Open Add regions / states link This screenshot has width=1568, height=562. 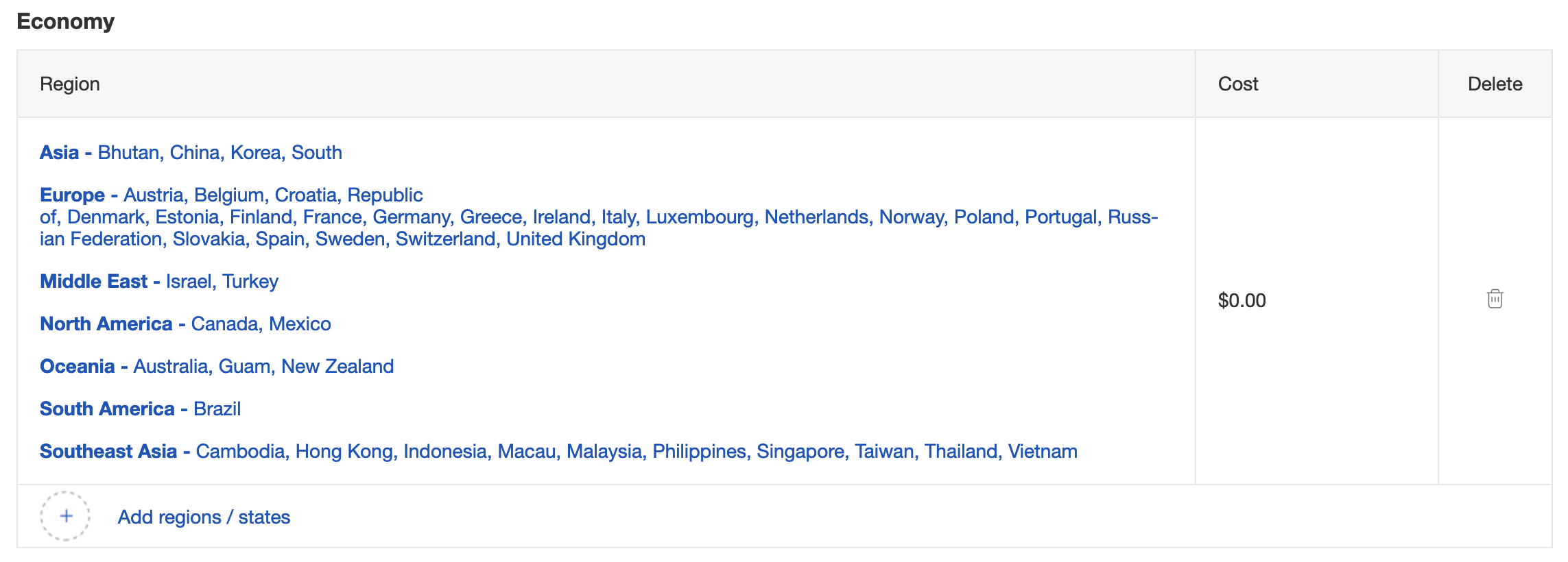204,517
